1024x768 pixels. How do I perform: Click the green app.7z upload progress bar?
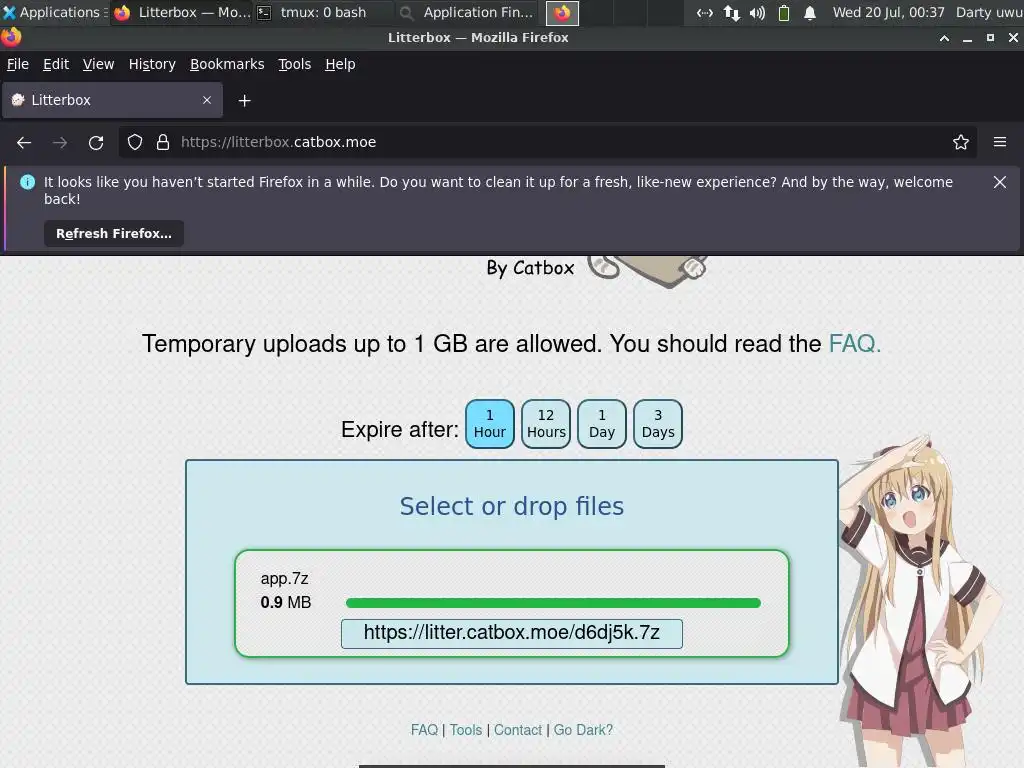click(553, 603)
